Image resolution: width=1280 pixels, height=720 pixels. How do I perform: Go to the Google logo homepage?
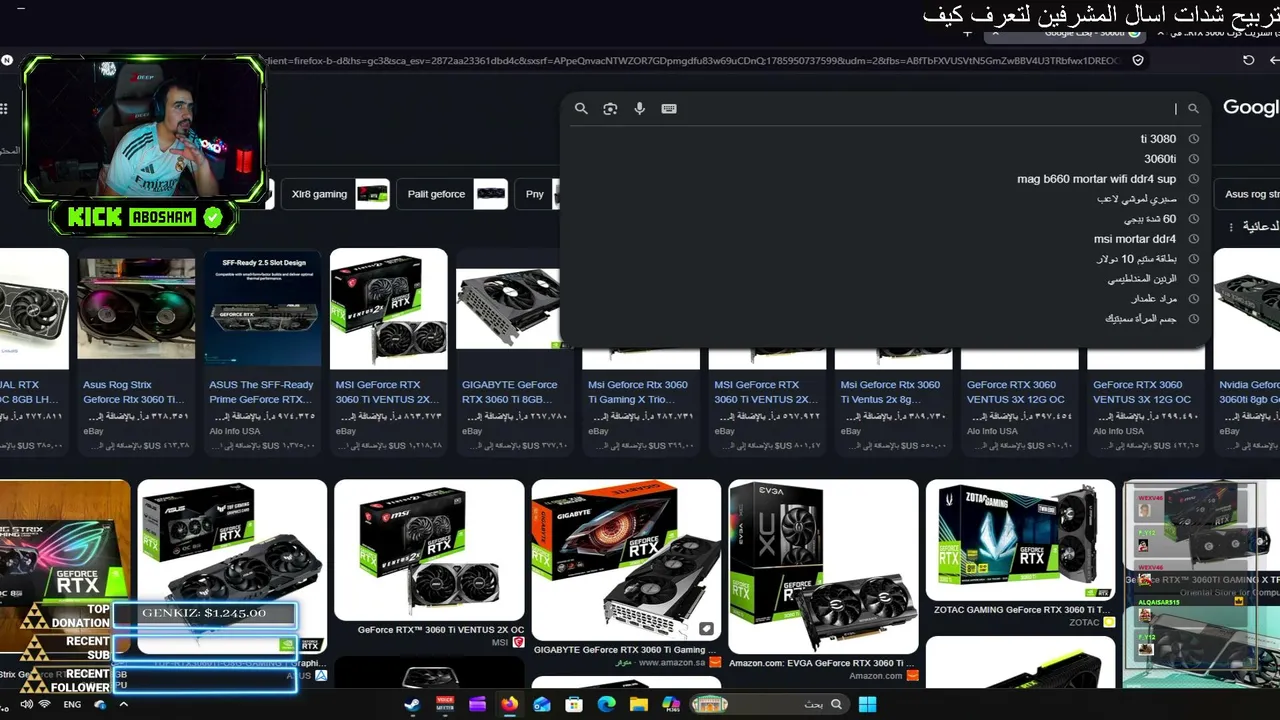[x=1251, y=108]
